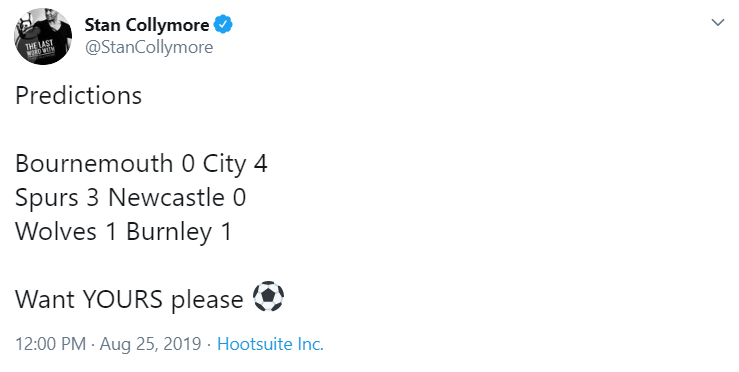Click the word Newcastle in the tweet
Image resolution: width=739 pixels, height=372 pixels.
click(x=166, y=198)
